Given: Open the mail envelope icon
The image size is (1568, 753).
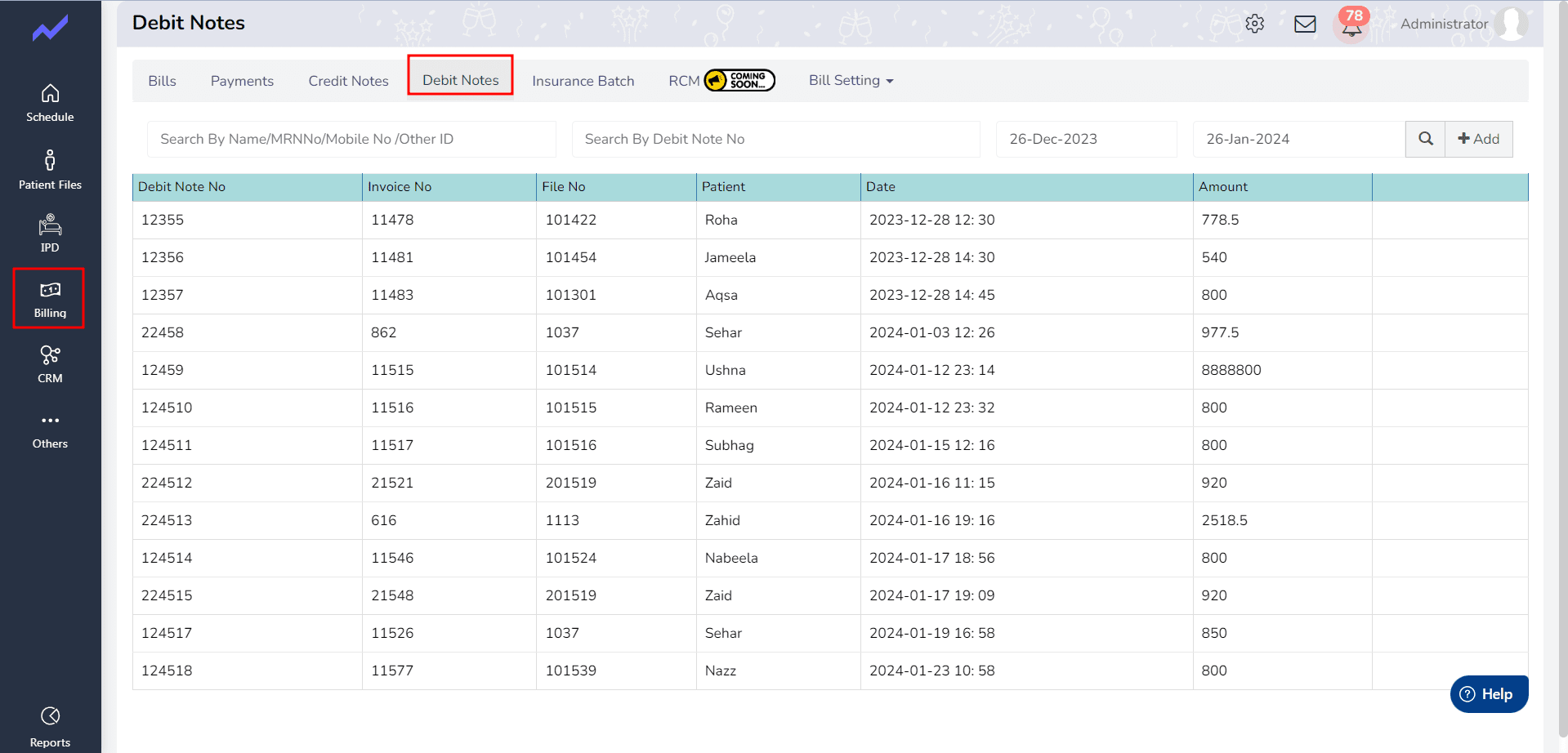Looking at the screenshot, I should click(x=1305, y=24).
